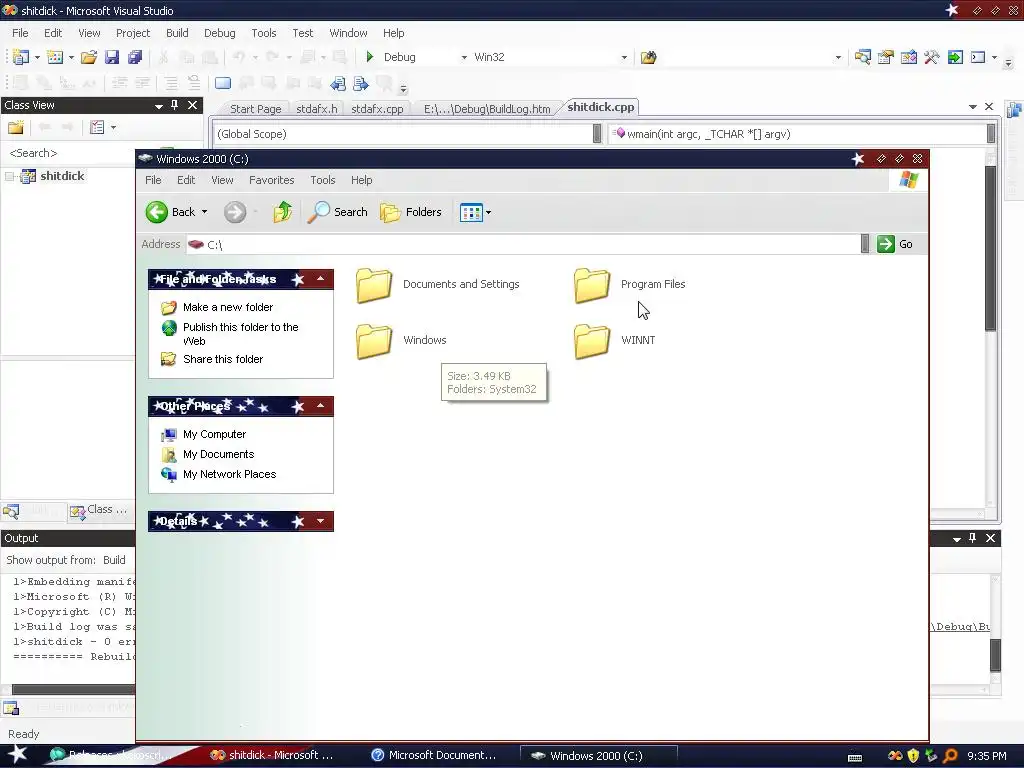This screenshot has width=1024, height=768.
Task: Open Solution Configurations Debug dropdown
Action: coord(464,57)
